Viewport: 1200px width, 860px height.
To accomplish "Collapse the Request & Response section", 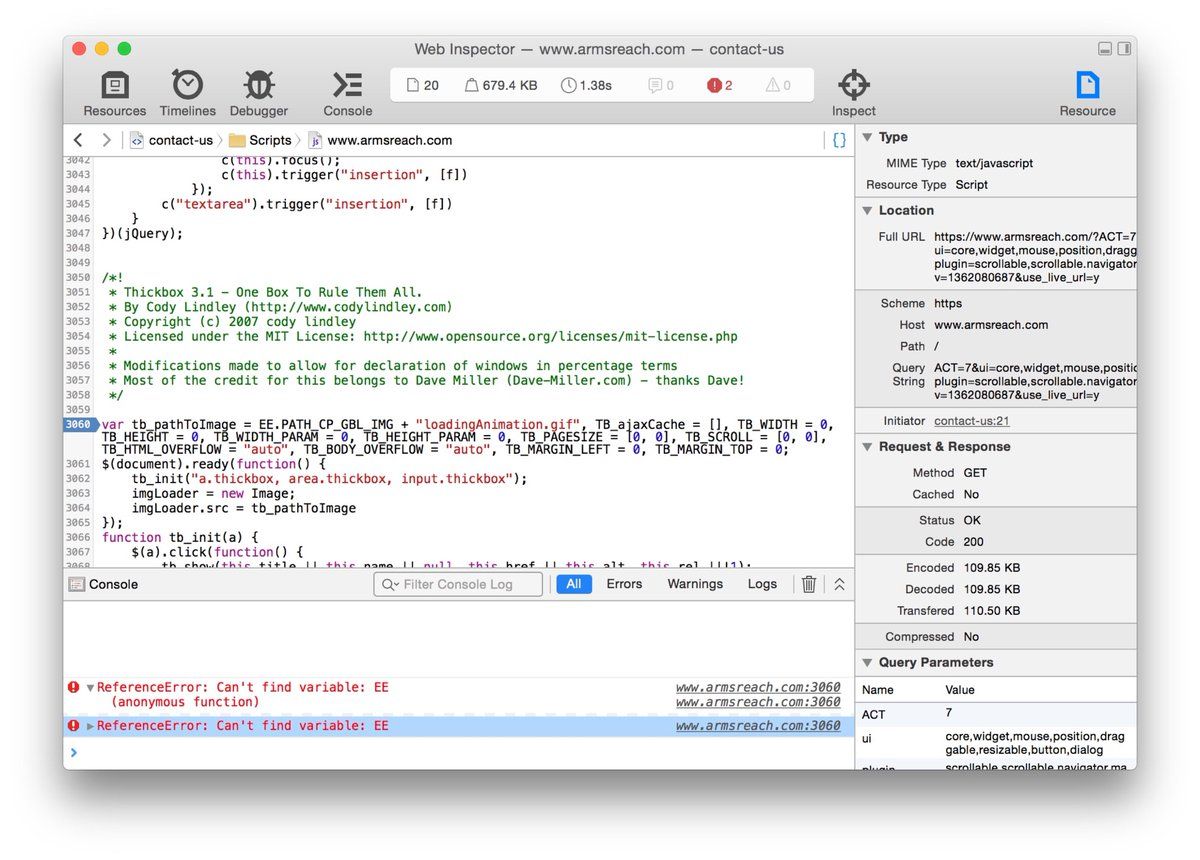I will pyautogui.click(x=867, y=447).
